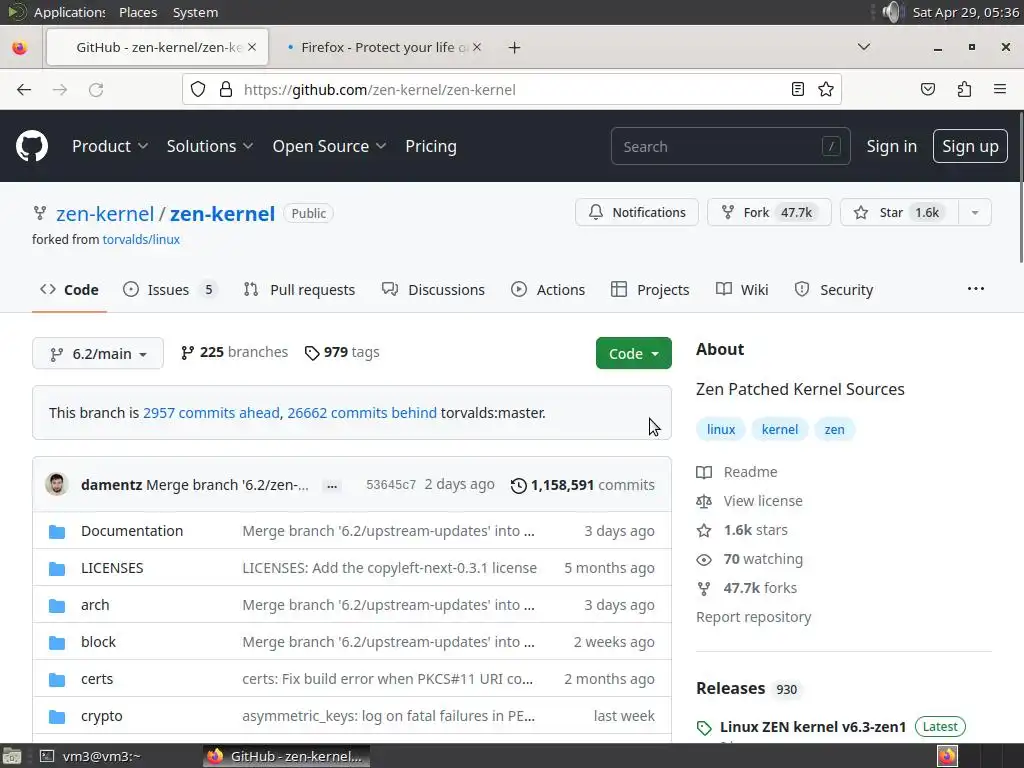Click the 26662 commits behind link
The image size is (1024, 768).
click(x=362, y=413)
